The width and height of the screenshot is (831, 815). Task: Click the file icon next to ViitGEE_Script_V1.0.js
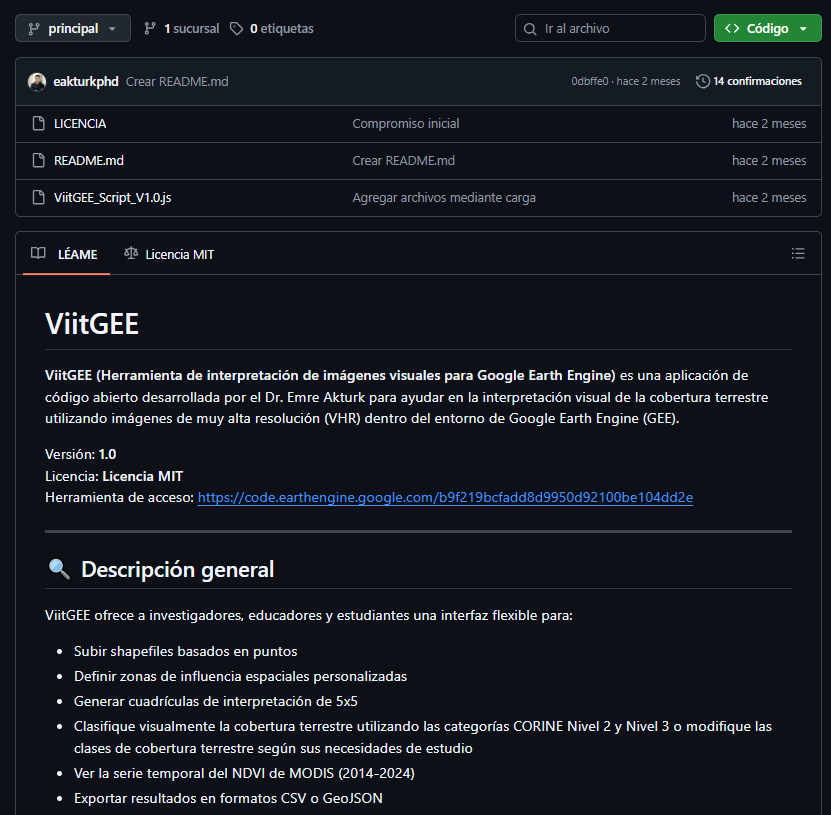39,198
